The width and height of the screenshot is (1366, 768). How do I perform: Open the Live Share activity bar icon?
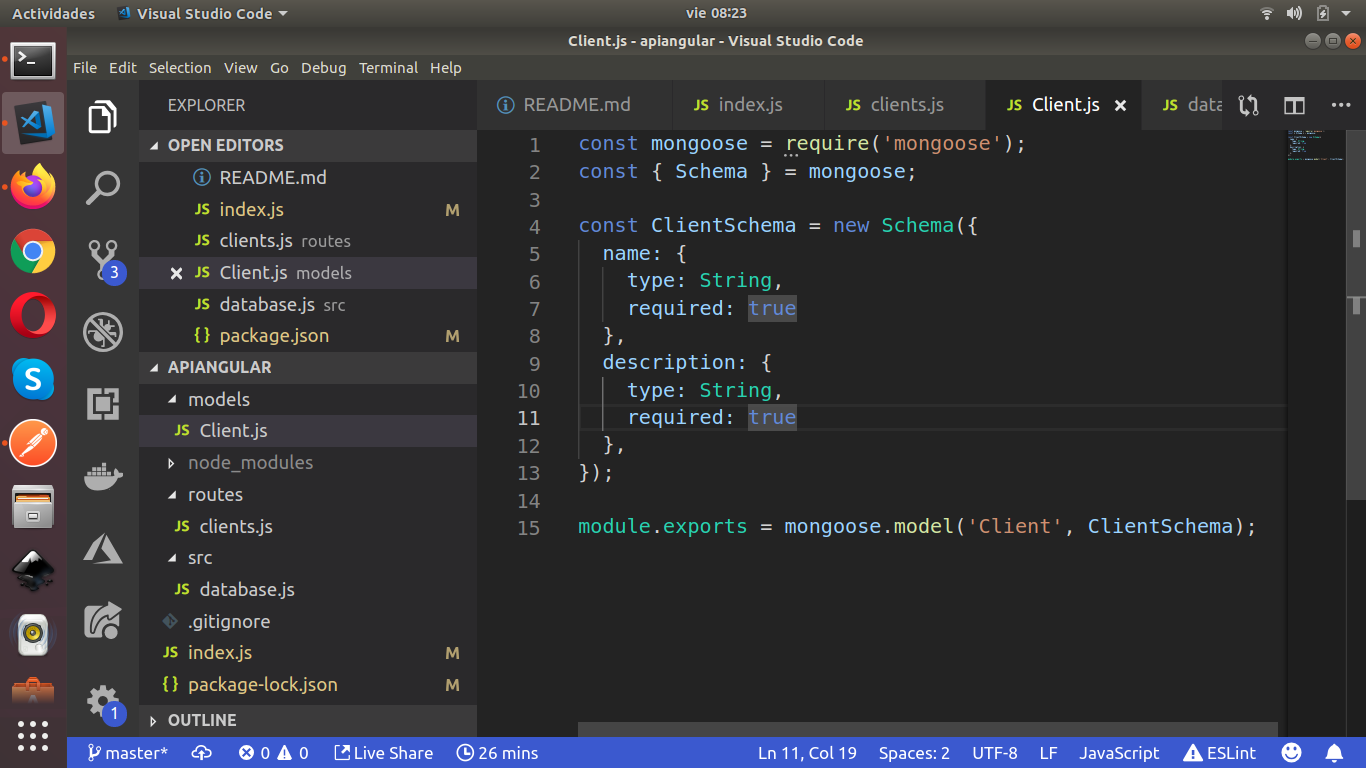pyautogui.click(x=103, y=620)
